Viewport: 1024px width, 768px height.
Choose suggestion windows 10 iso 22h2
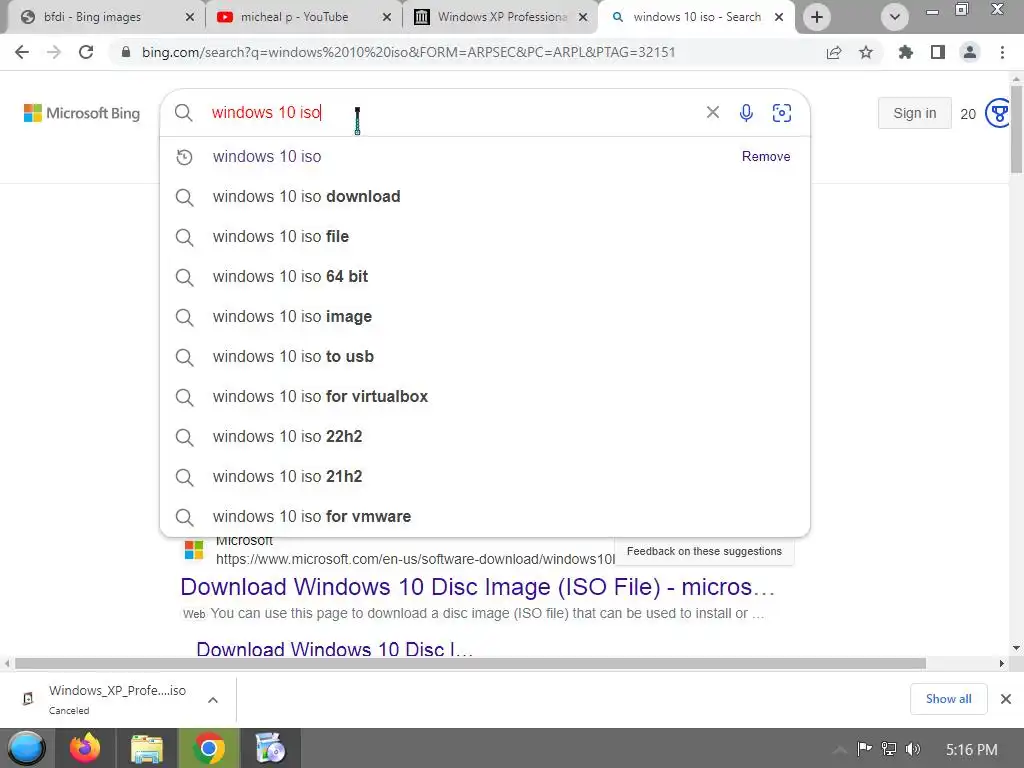point(485,436)
